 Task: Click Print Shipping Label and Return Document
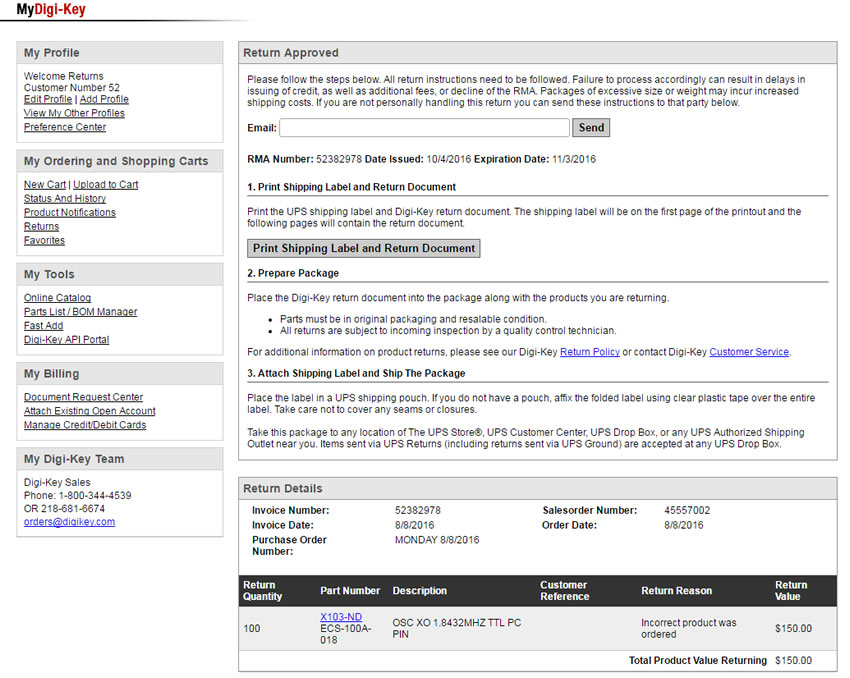[x=364, y=248]
